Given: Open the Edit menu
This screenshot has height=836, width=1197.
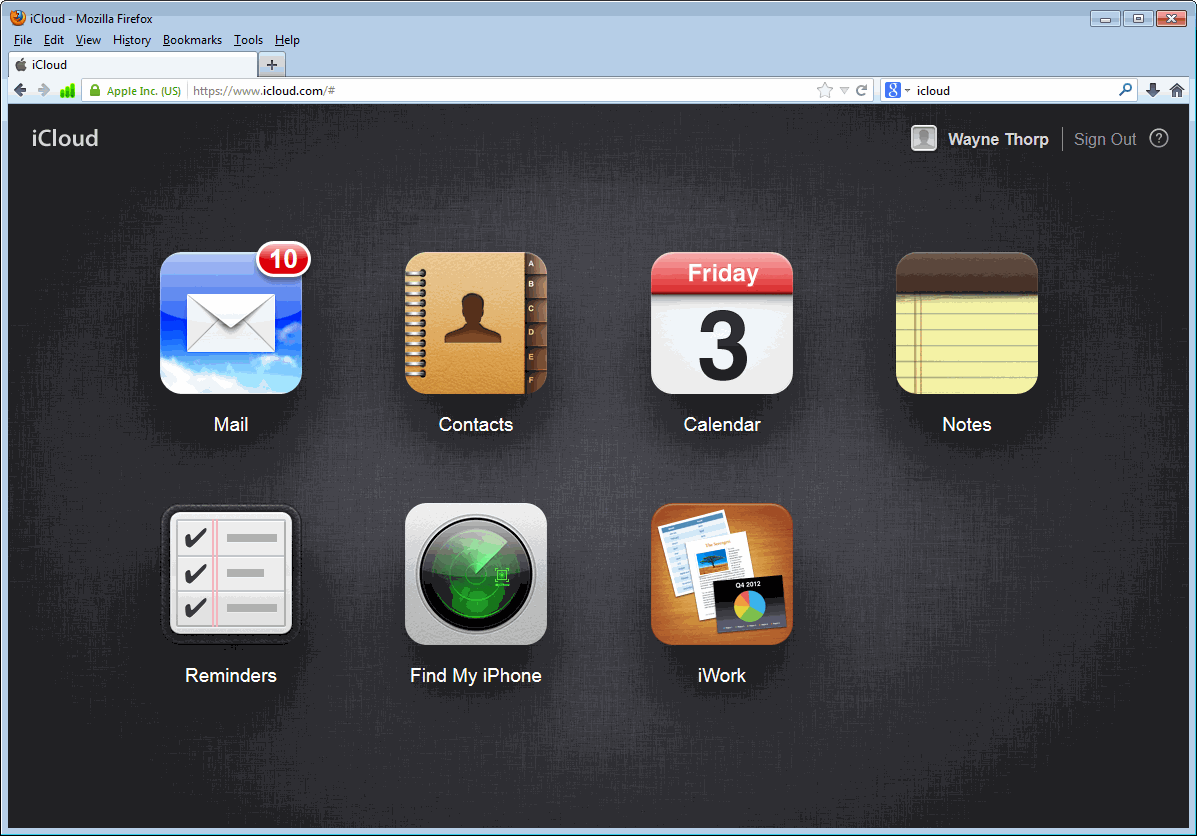Looking at the screenshot, I should (x=53, y=40).
